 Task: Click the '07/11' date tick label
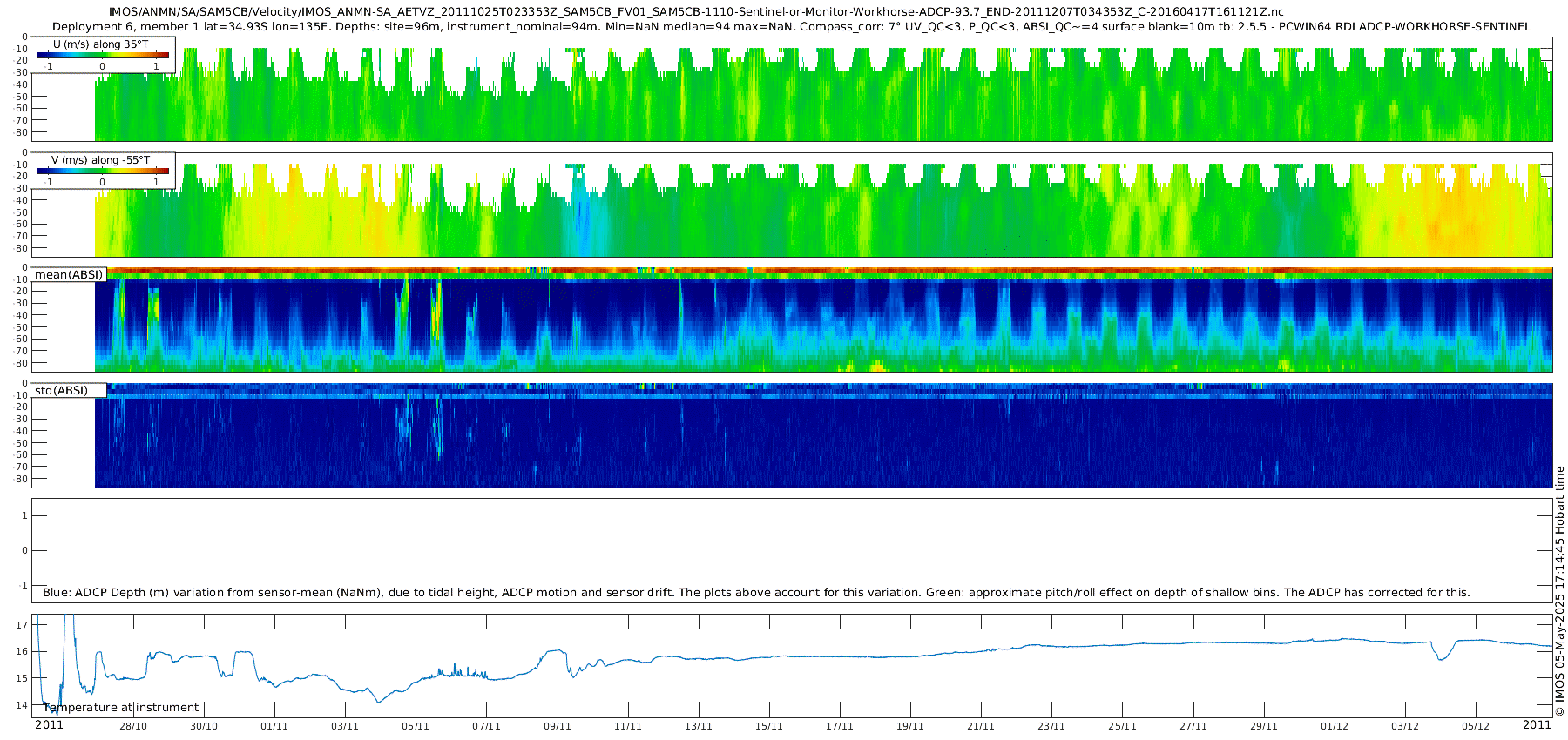[x=486, y=726]
